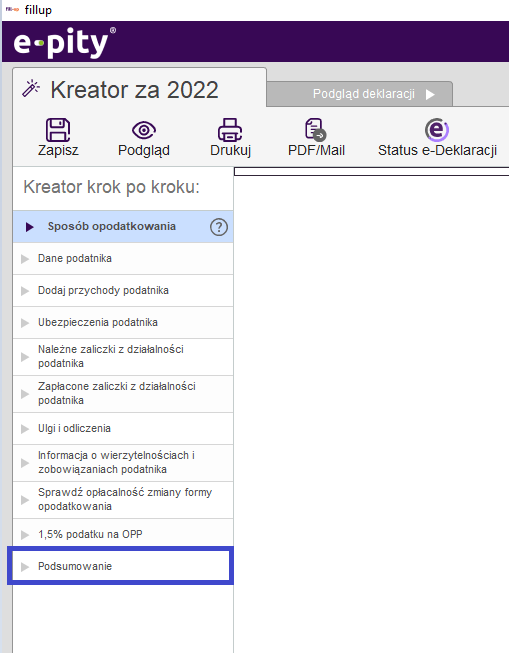This screenshot has width=509, height=653.
Task: Click the Zapisz floppy disk icon
Action: tap(58, 130)
